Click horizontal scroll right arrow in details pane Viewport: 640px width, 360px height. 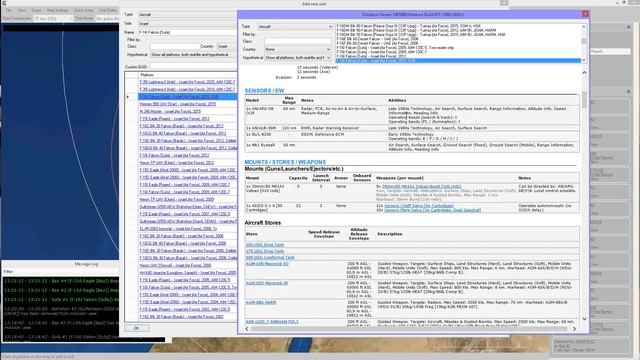(574, 329)
